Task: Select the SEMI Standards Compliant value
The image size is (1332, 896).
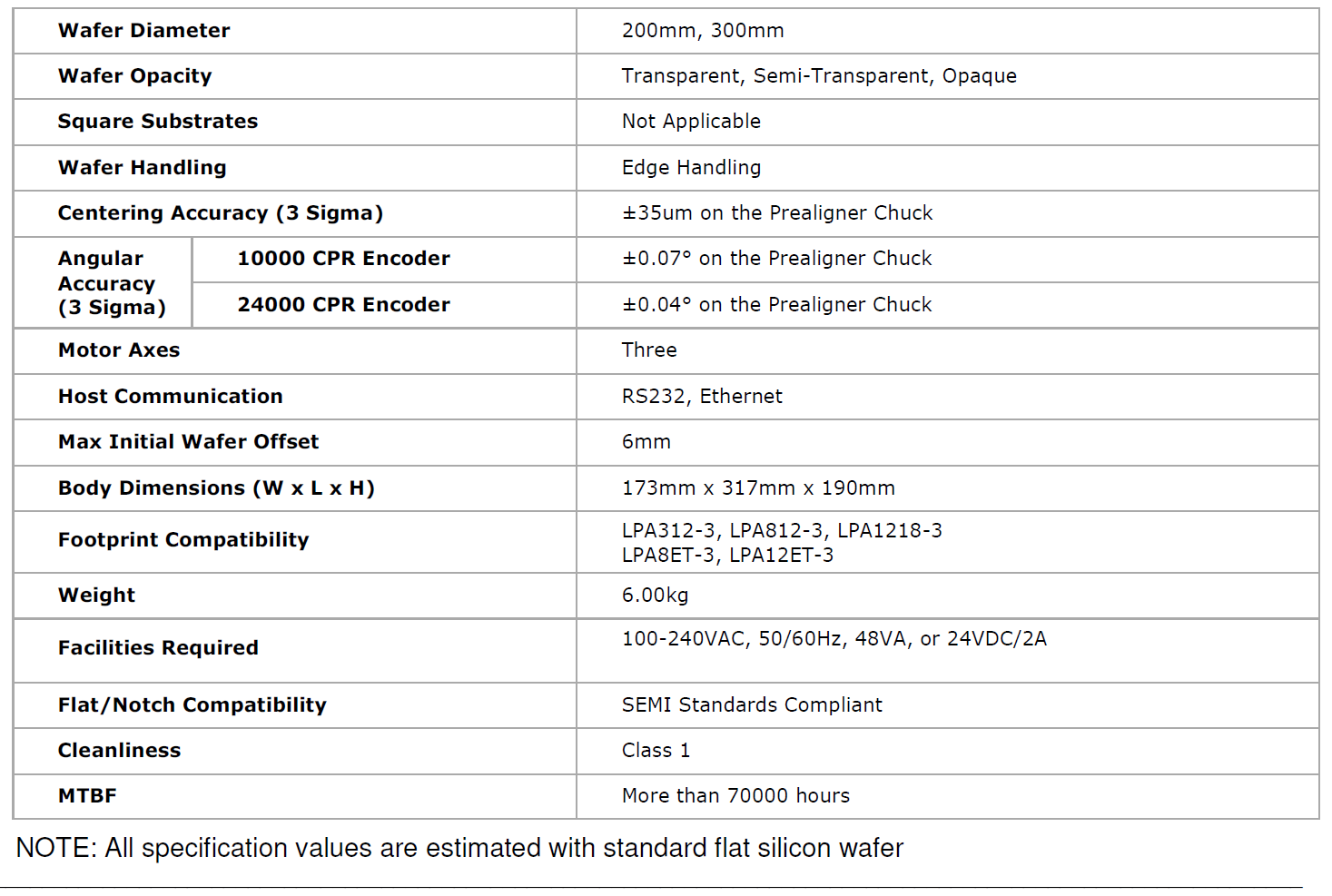Action: pyautogui.click(x=752, y=705)
